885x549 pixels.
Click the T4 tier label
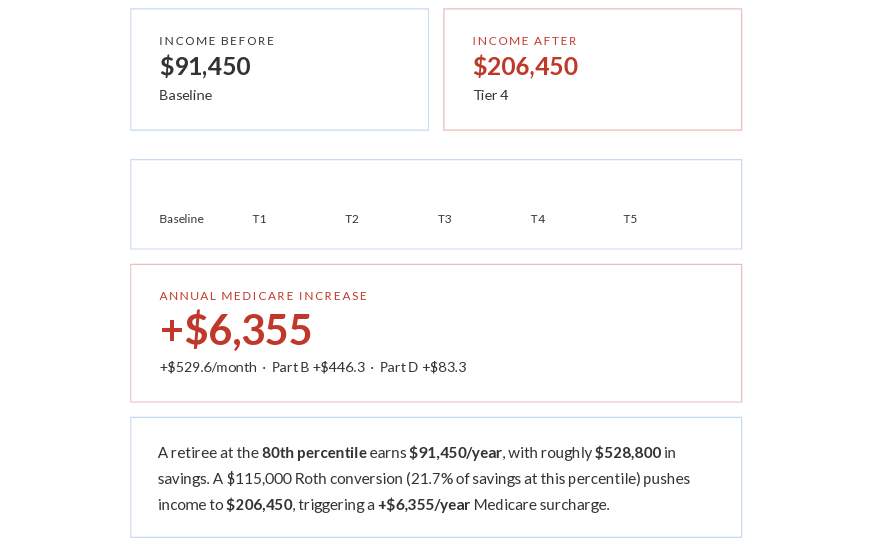click(x=538, y=219)
